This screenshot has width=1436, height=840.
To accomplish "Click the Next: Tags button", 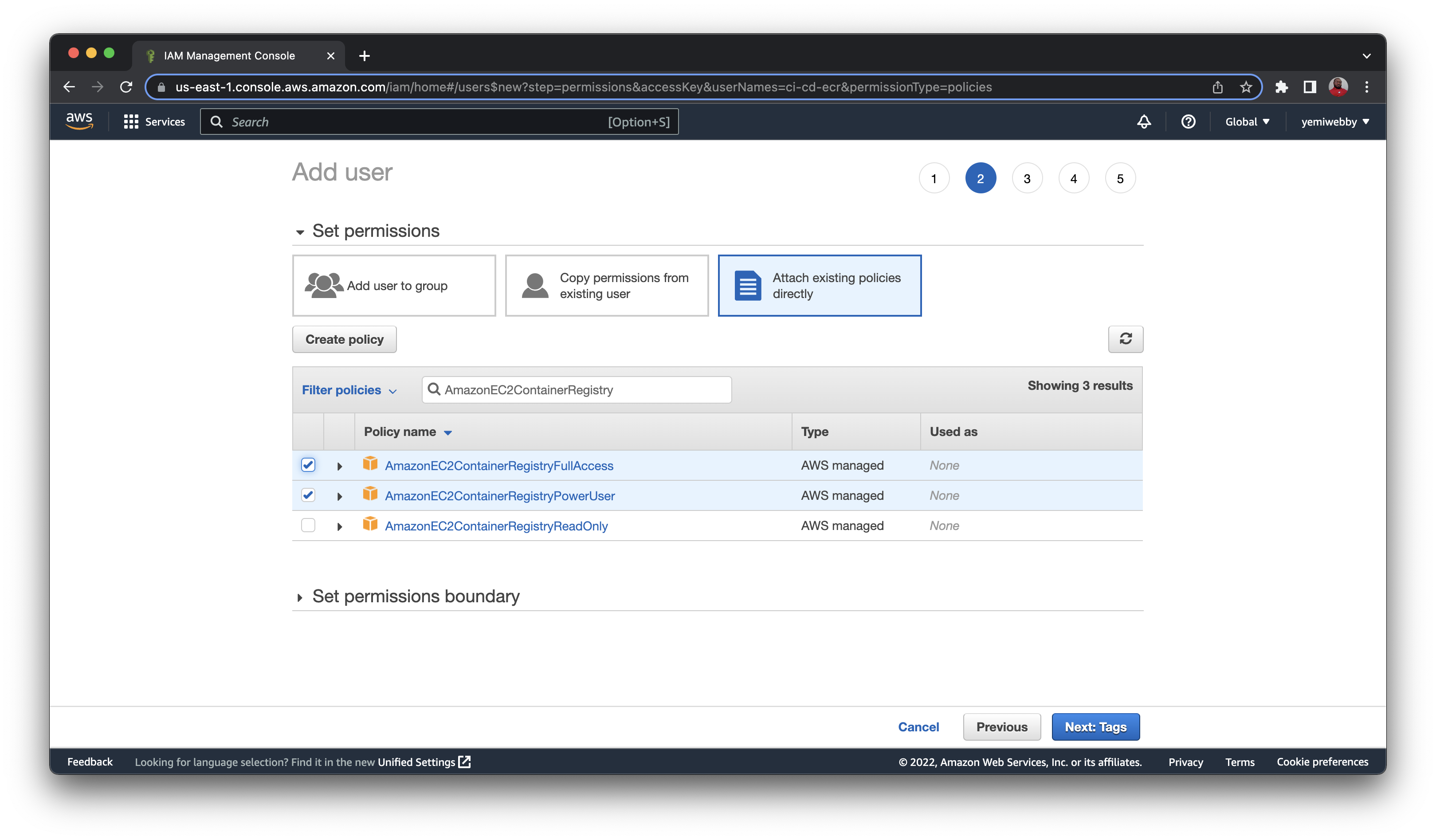I will pyautogui.click(x=1095, y=726).
